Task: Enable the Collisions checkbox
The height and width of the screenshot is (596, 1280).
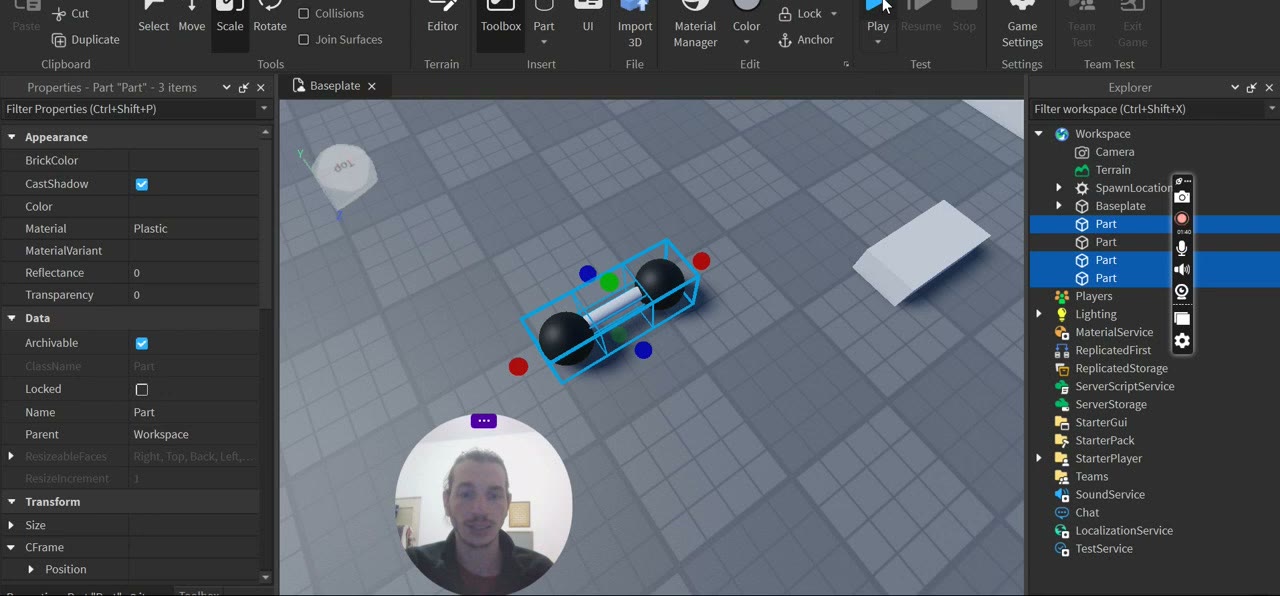Action: coord(304,14)
